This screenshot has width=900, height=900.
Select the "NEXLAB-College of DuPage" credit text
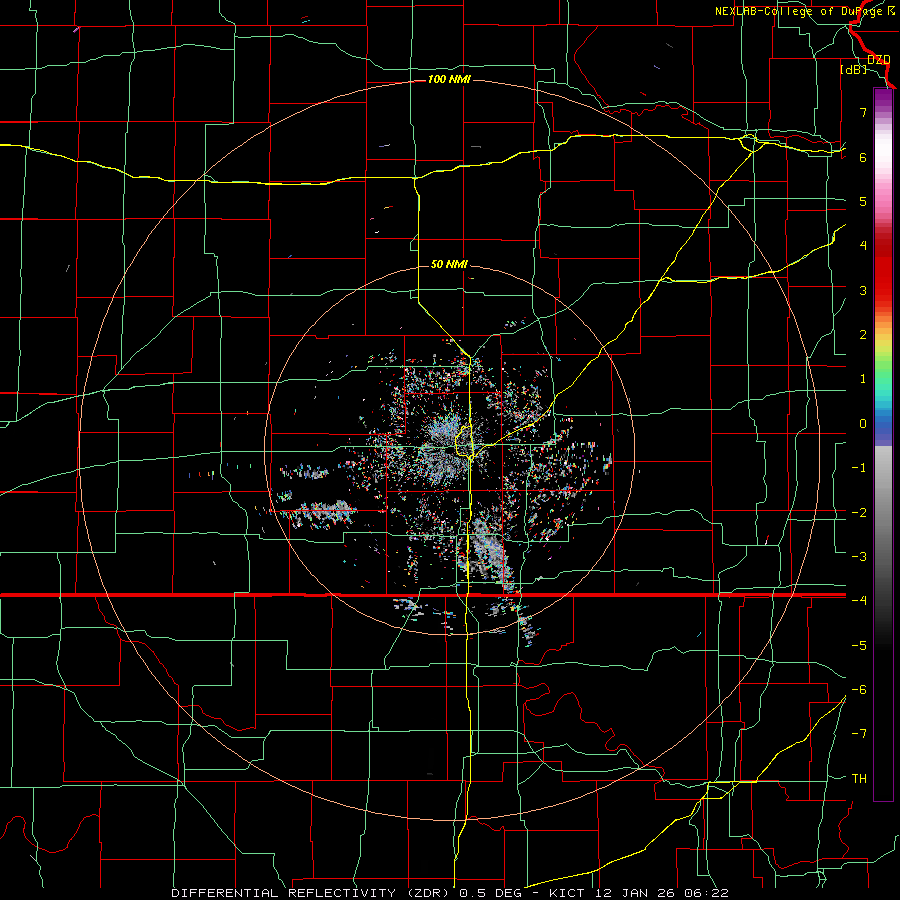coord(799,11)
